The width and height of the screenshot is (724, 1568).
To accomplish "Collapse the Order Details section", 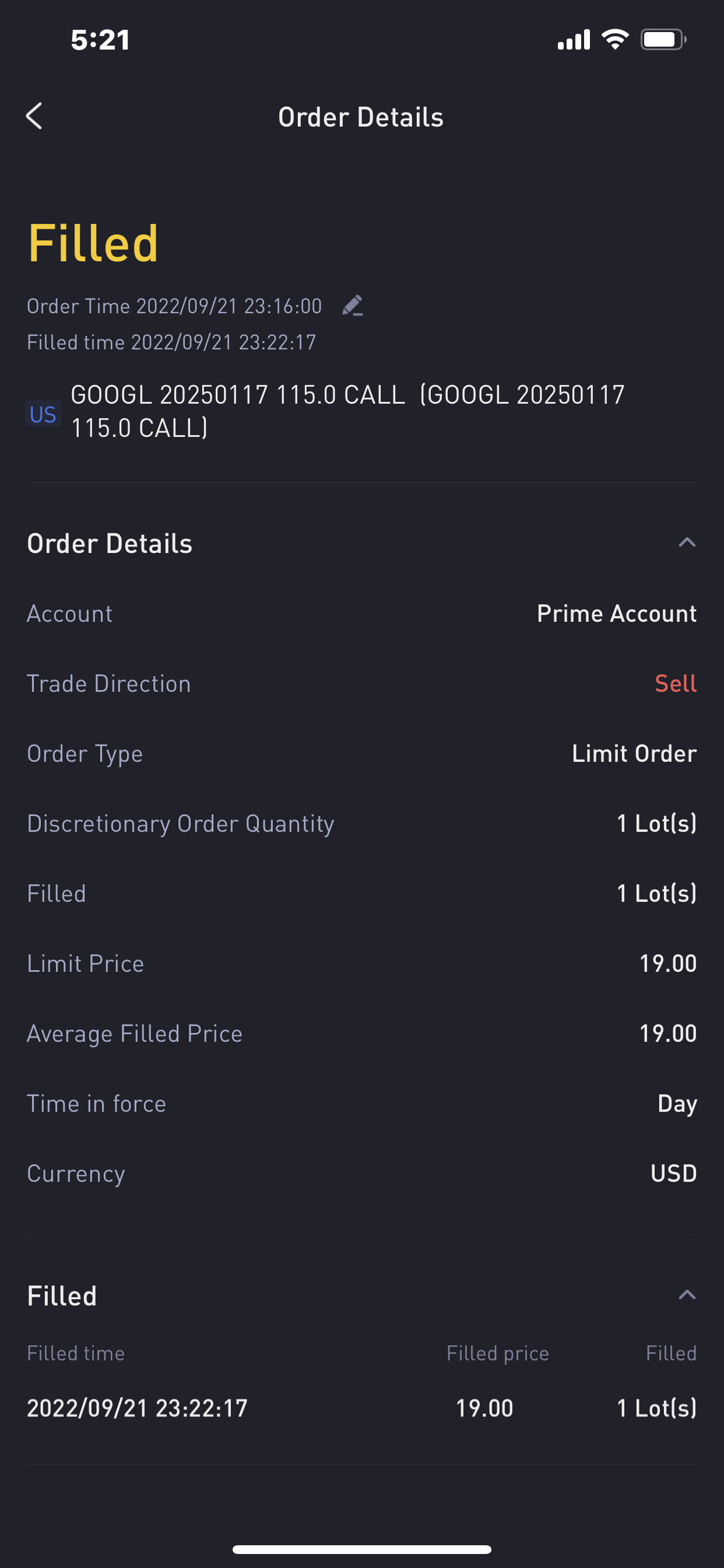I will click(686, 542).
